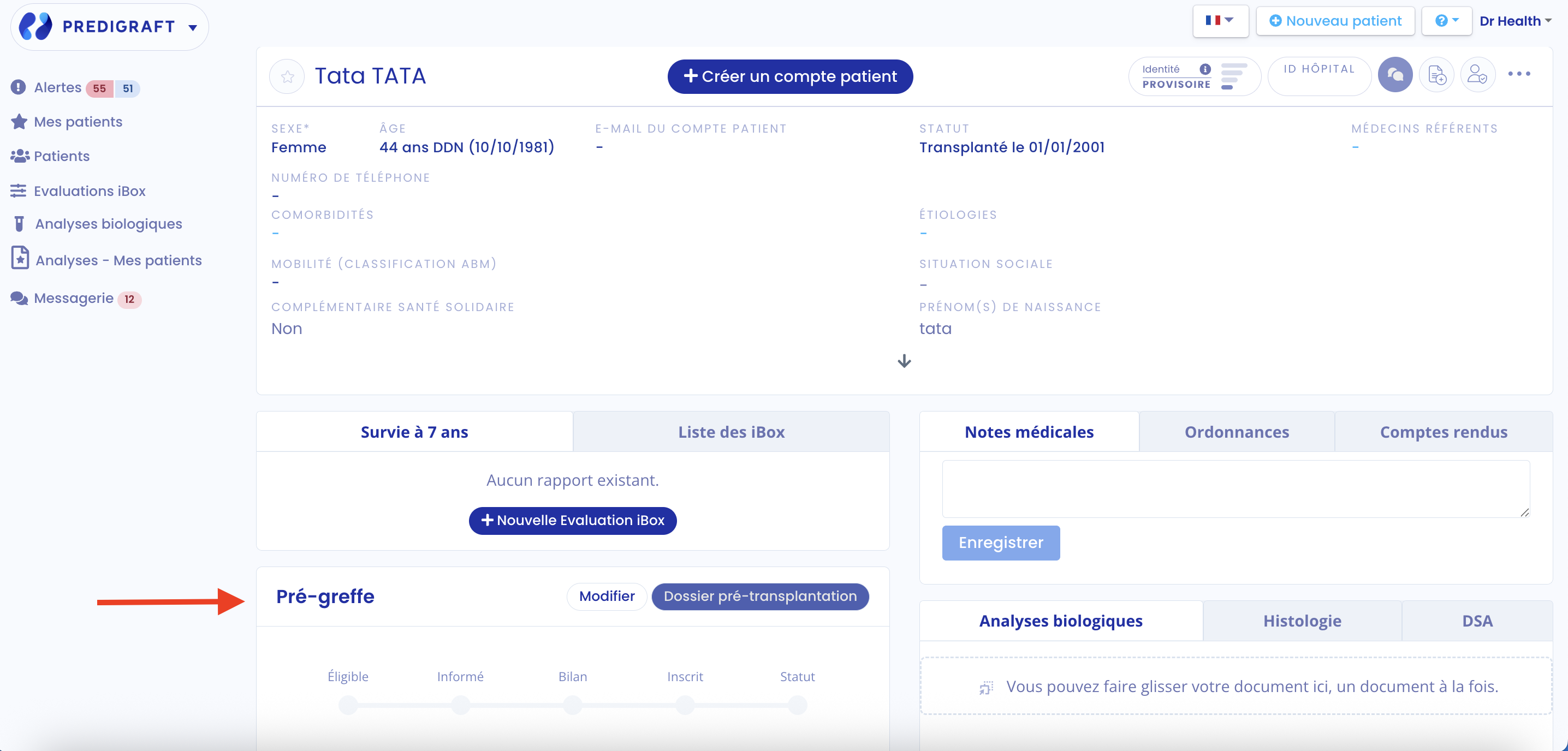Open the help question mark dropdown
This screenshot has height=751, width=1568.
tap(1446, 21)
